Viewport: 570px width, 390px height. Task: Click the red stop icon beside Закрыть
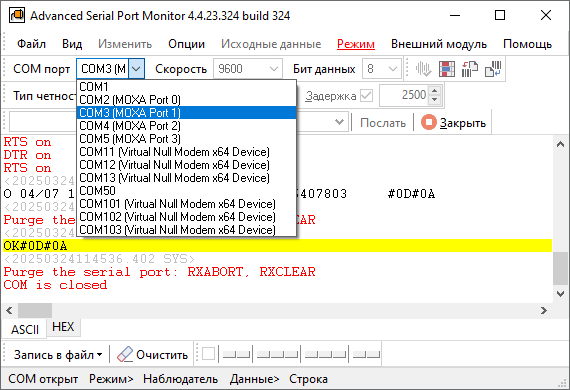pyautogui.click(x=429, y=122)
